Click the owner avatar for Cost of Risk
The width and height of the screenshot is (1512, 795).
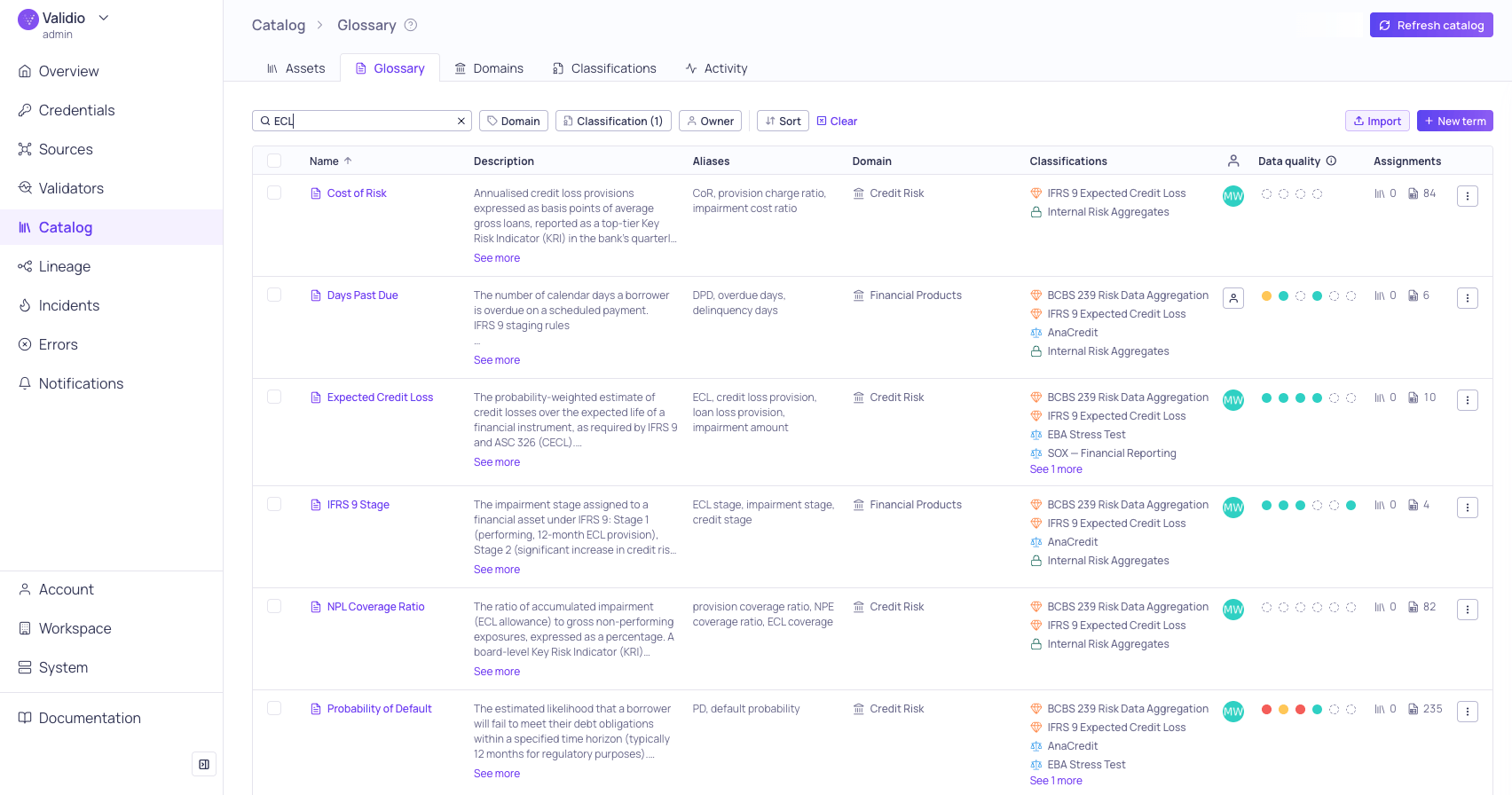[1233, 196]
